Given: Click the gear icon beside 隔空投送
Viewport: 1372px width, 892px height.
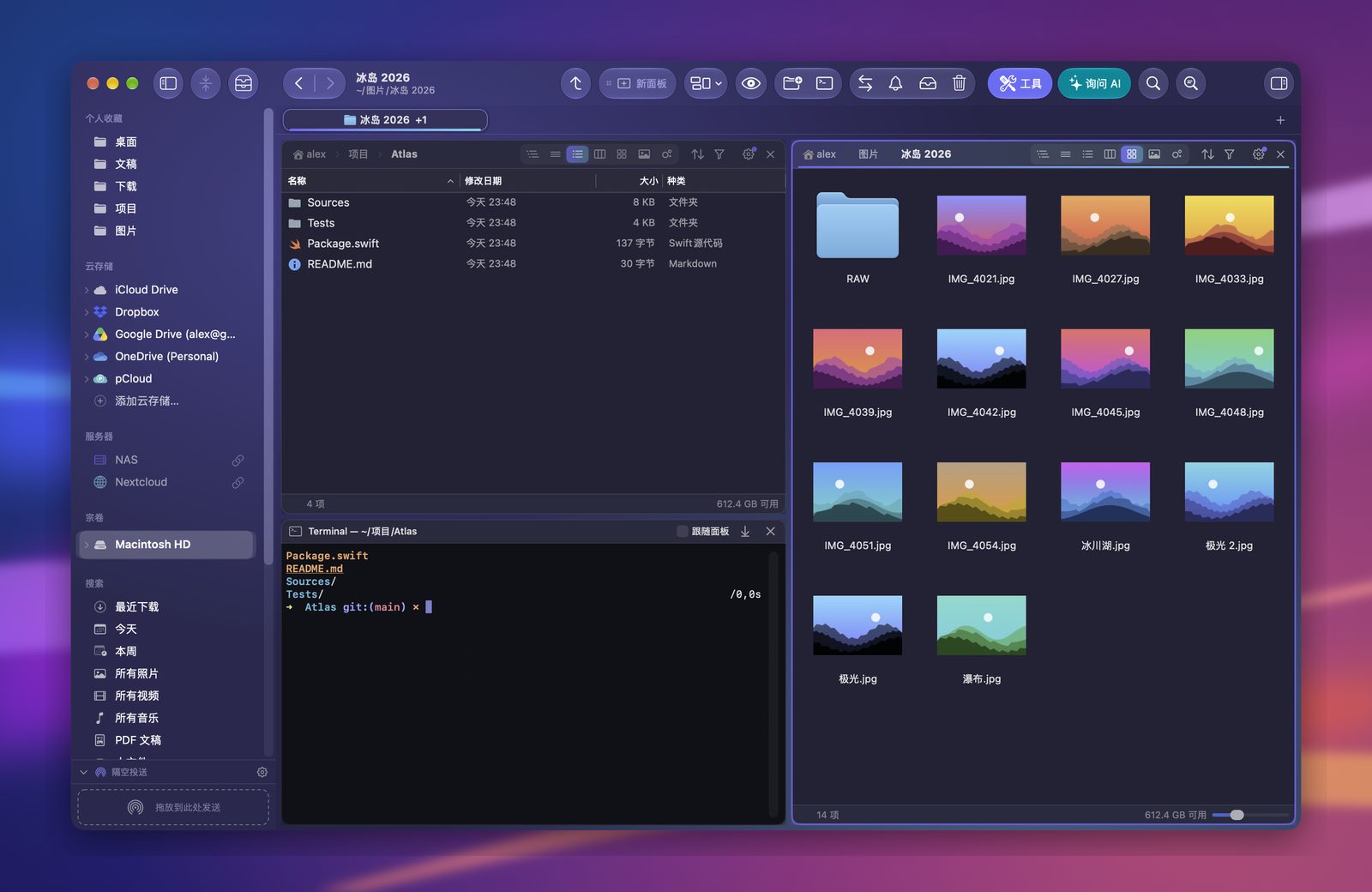Looking at the screenshot, I should 262,772.
